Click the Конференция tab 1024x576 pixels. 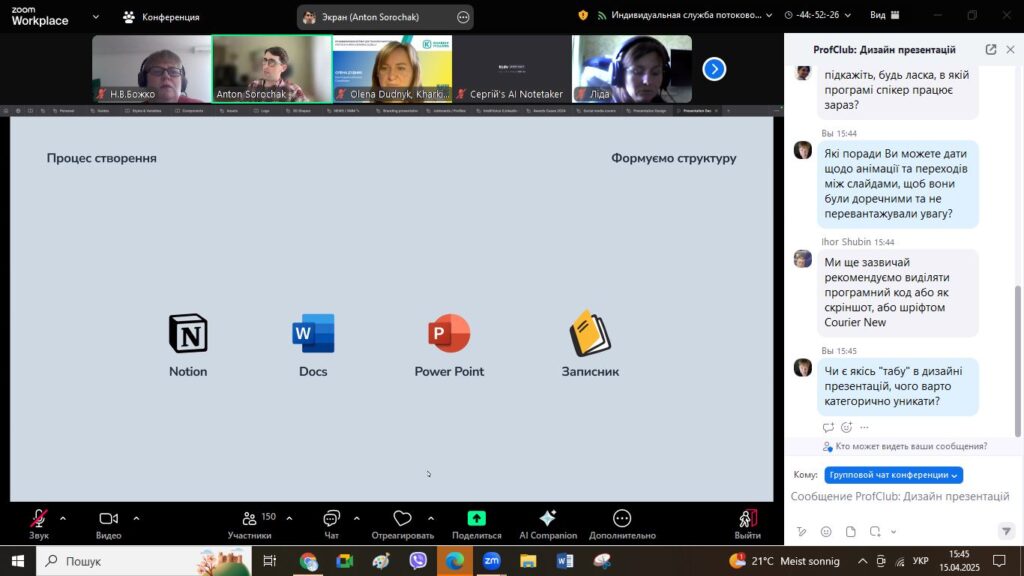[x=162, y=17]
